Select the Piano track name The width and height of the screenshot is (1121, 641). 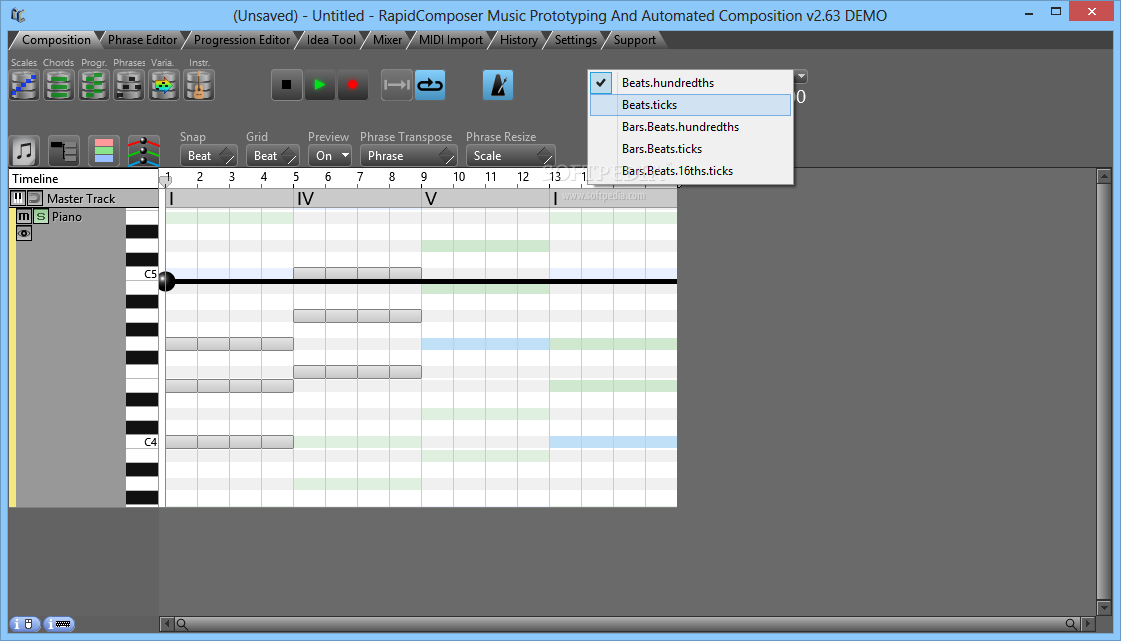click(x=66, y=217)
